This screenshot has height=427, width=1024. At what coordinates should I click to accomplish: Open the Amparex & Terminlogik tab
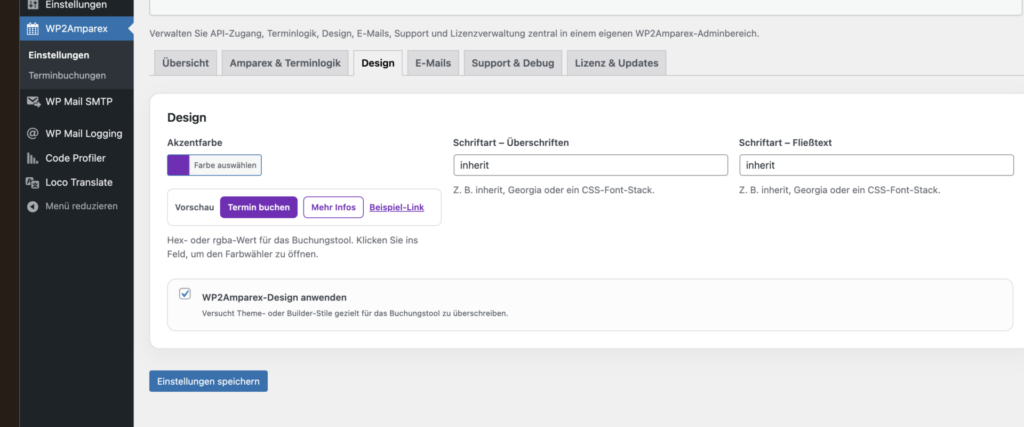(285, 63)
